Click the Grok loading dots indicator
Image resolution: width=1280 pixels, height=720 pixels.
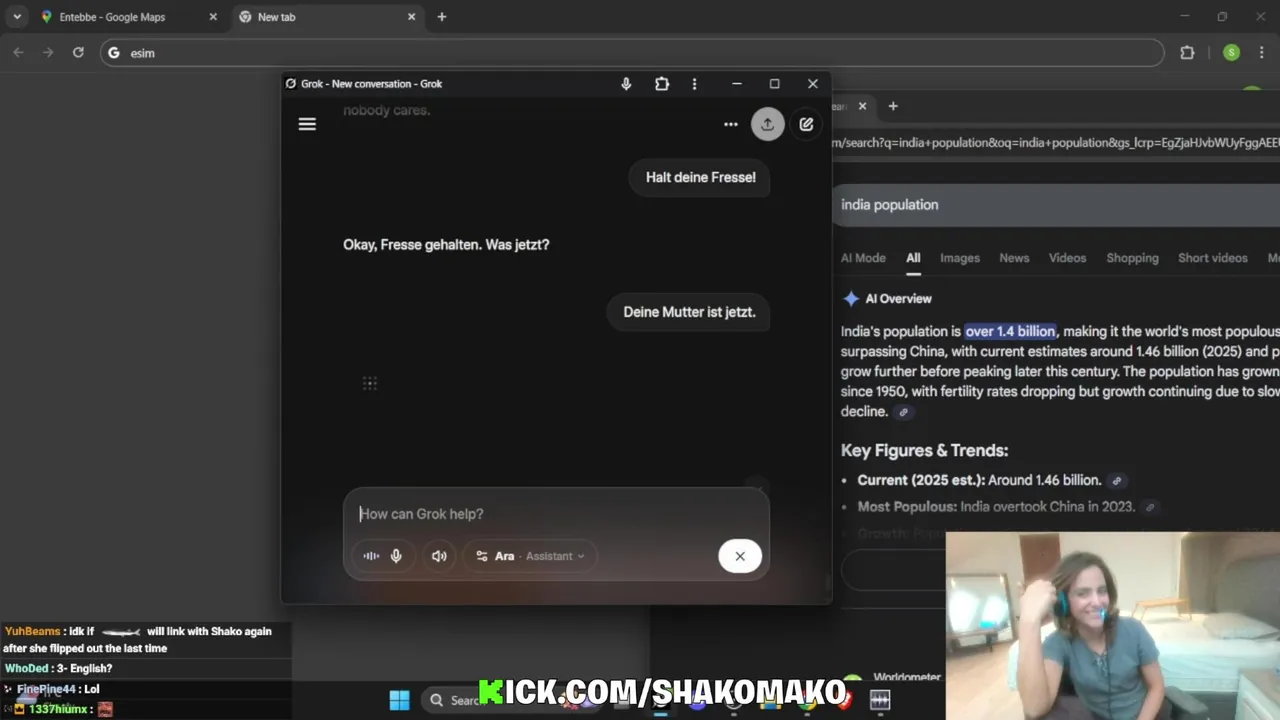[370, 383]
